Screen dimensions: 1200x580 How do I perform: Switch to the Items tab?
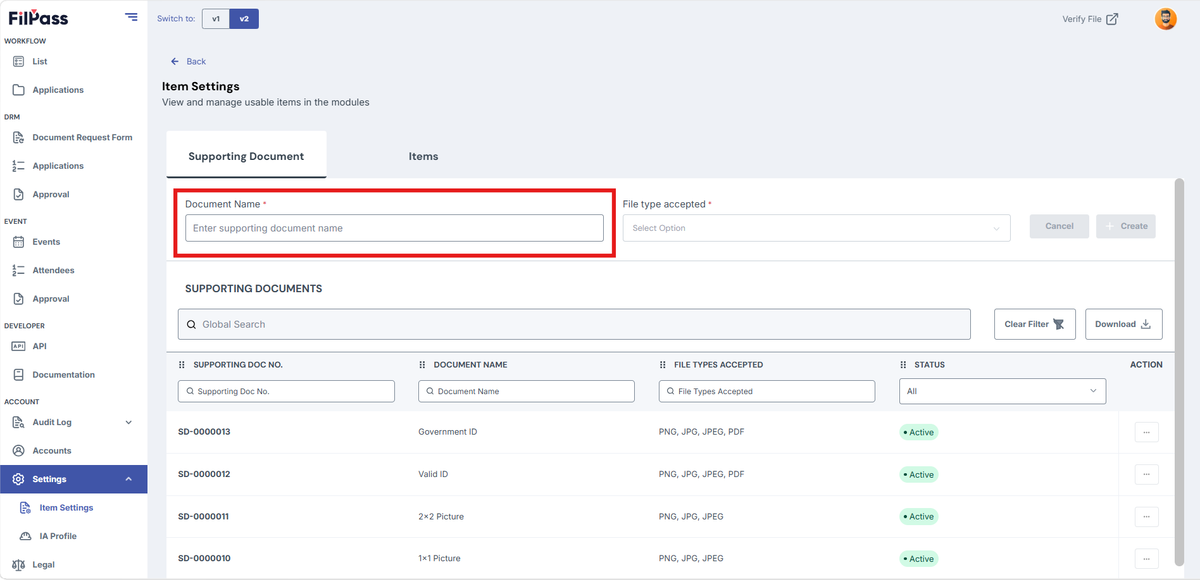tap(423, 156)
